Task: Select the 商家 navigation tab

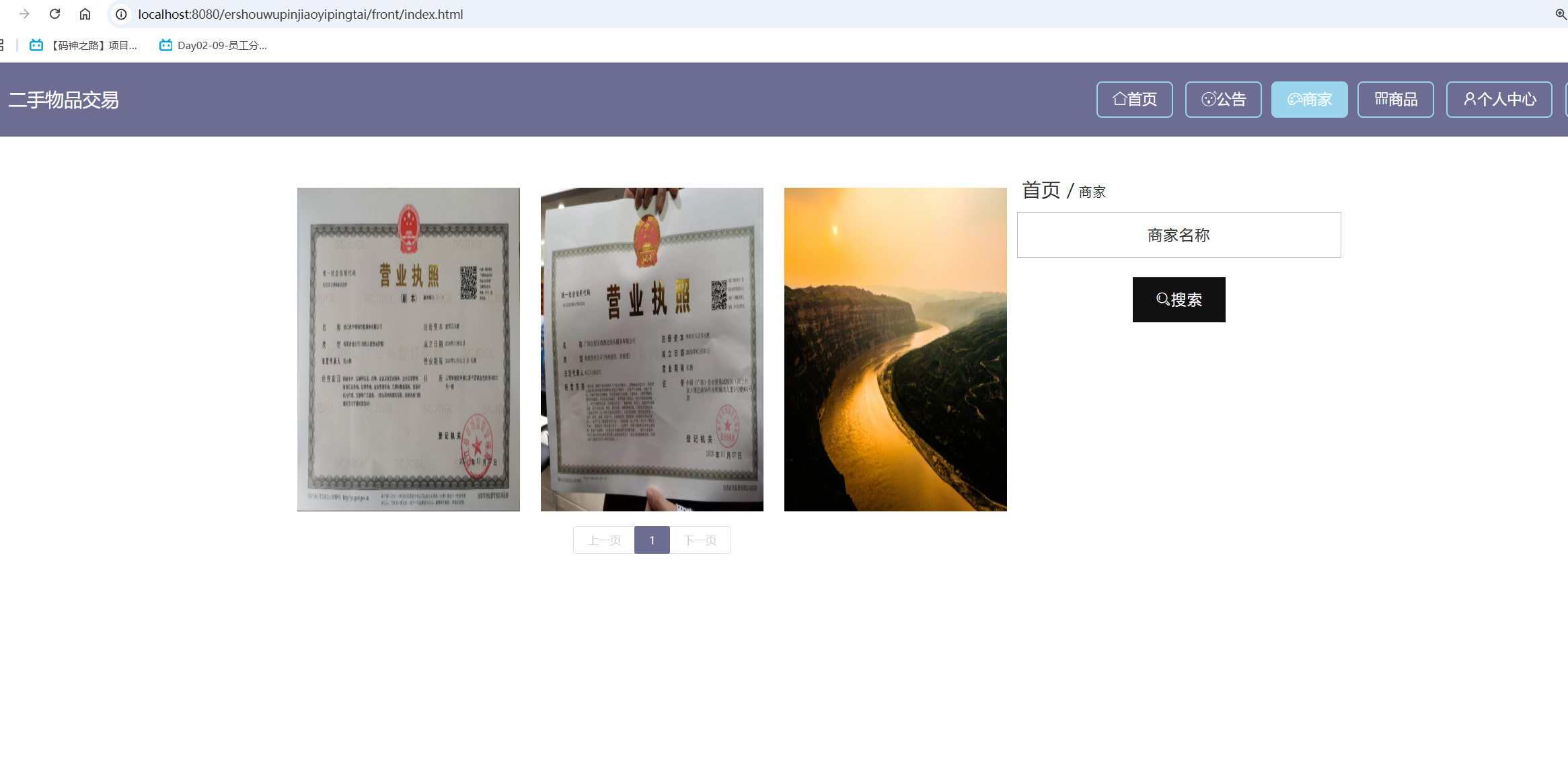Action: coord(1310,100)
